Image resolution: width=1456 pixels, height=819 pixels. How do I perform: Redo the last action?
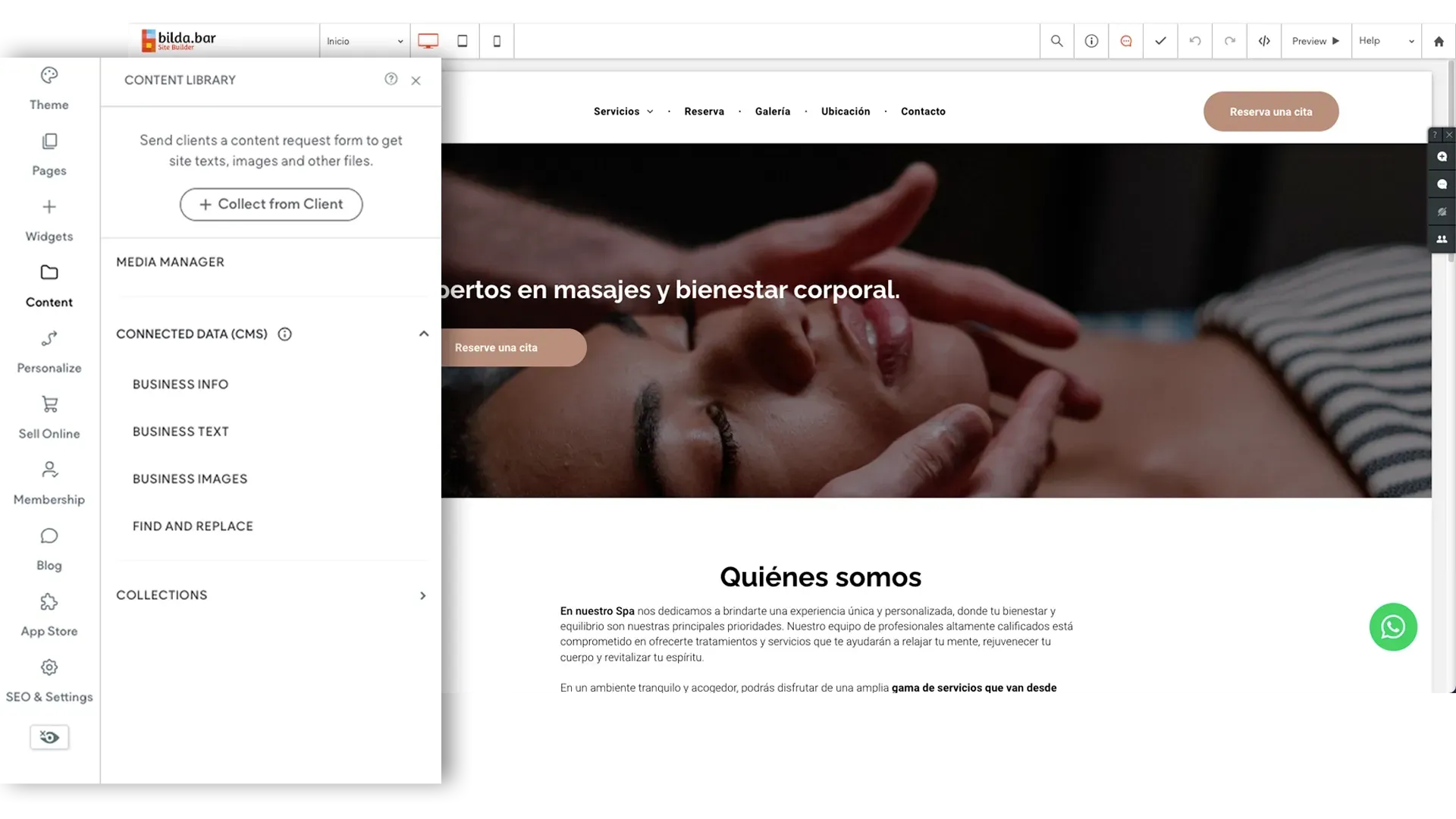(1230, 41)
